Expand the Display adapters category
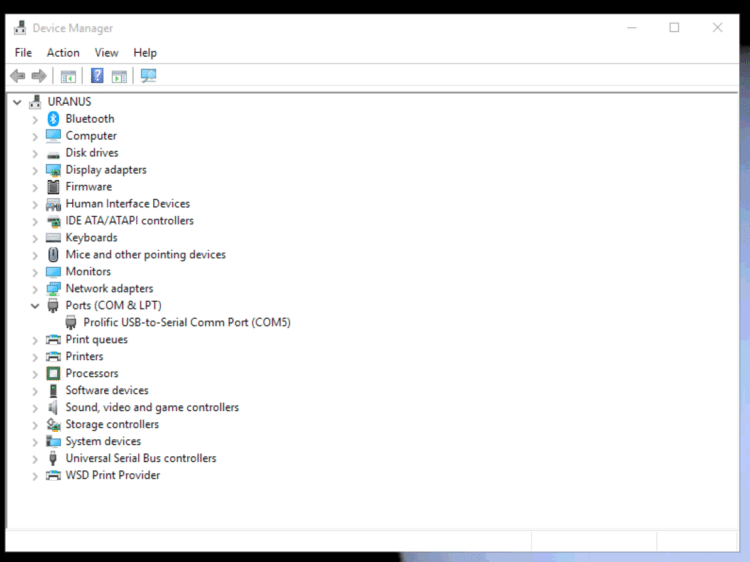The width and height of the screenshot is (750, 562). (x=35, y=170)
